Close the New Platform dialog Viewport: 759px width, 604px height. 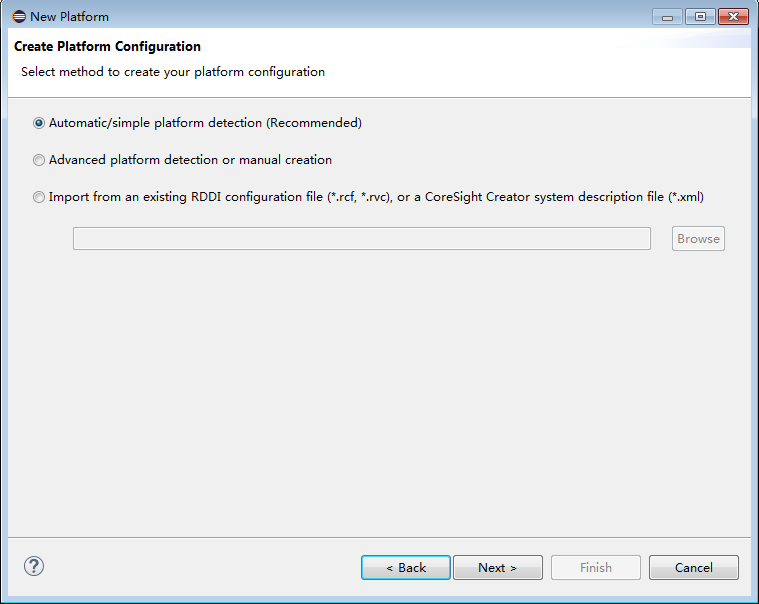pos(733,16)
